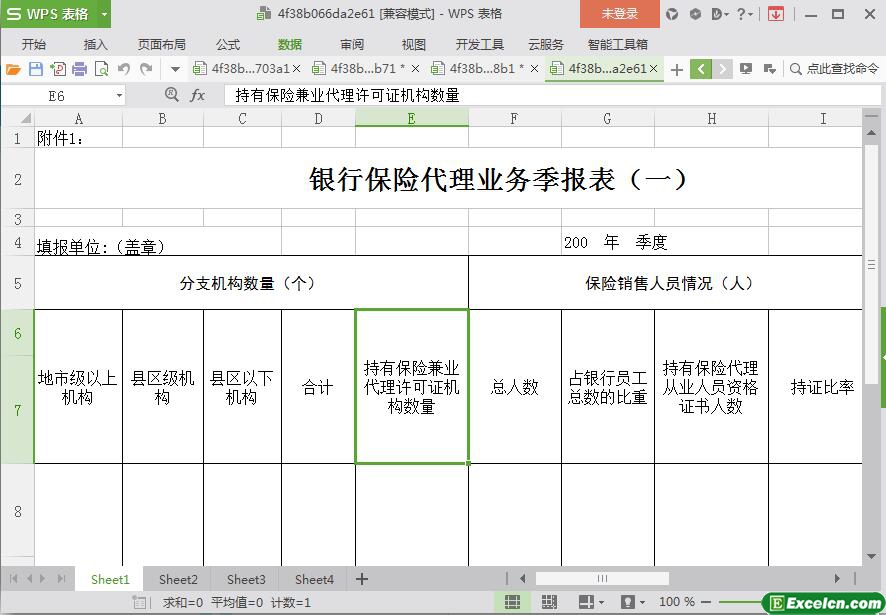886x615 pixels.
Task: Toggle page break preview view
Action: 549,602
